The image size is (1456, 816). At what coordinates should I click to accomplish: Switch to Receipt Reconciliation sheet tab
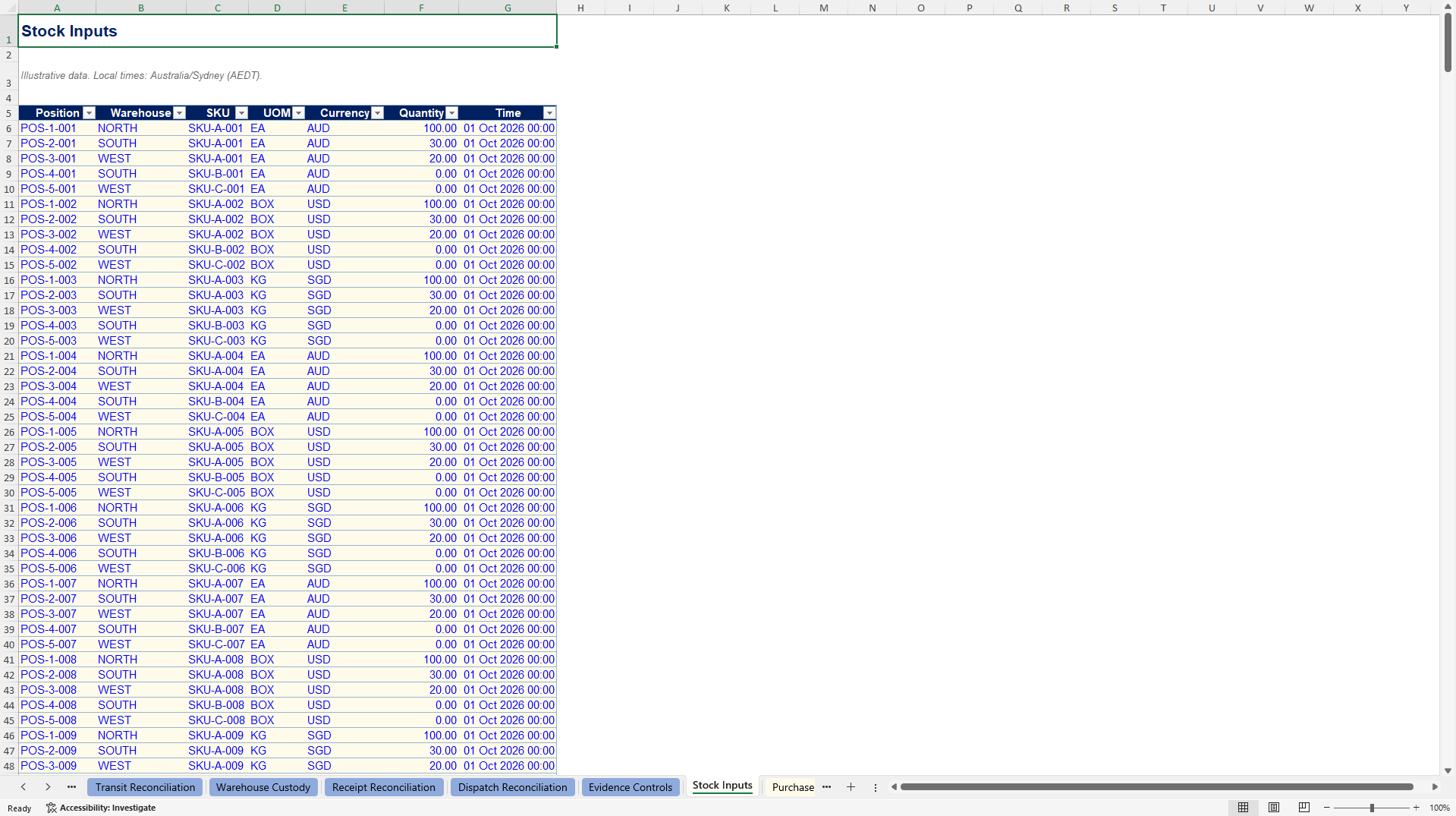point(384,787)
